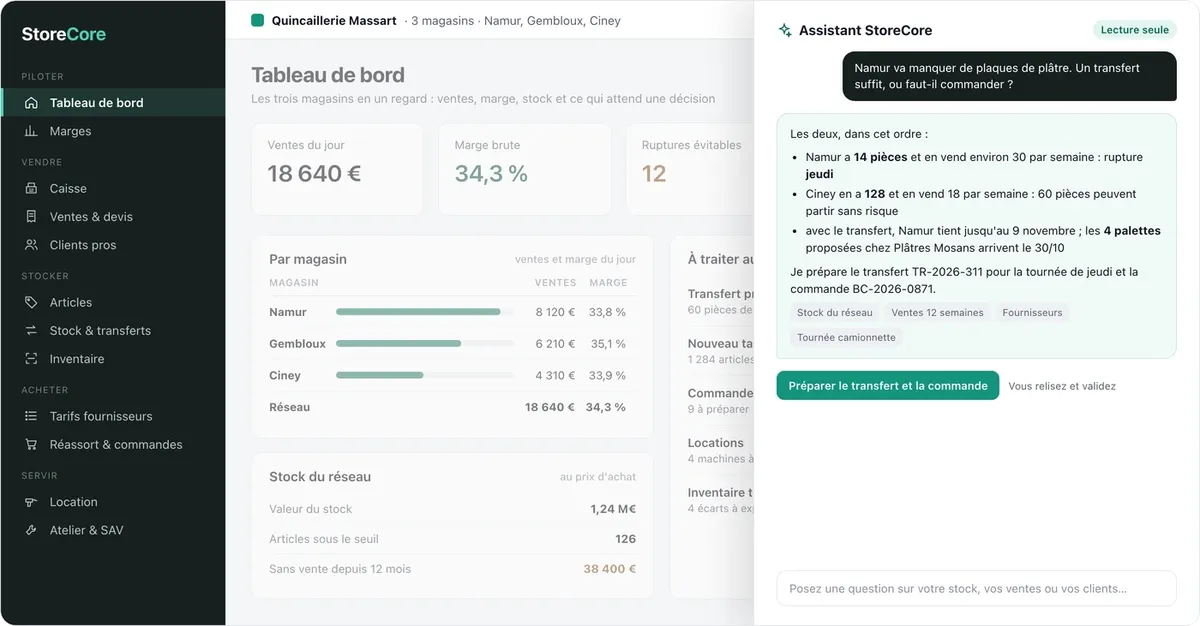Click the Articles tag icon

click(x=31, y=302)
